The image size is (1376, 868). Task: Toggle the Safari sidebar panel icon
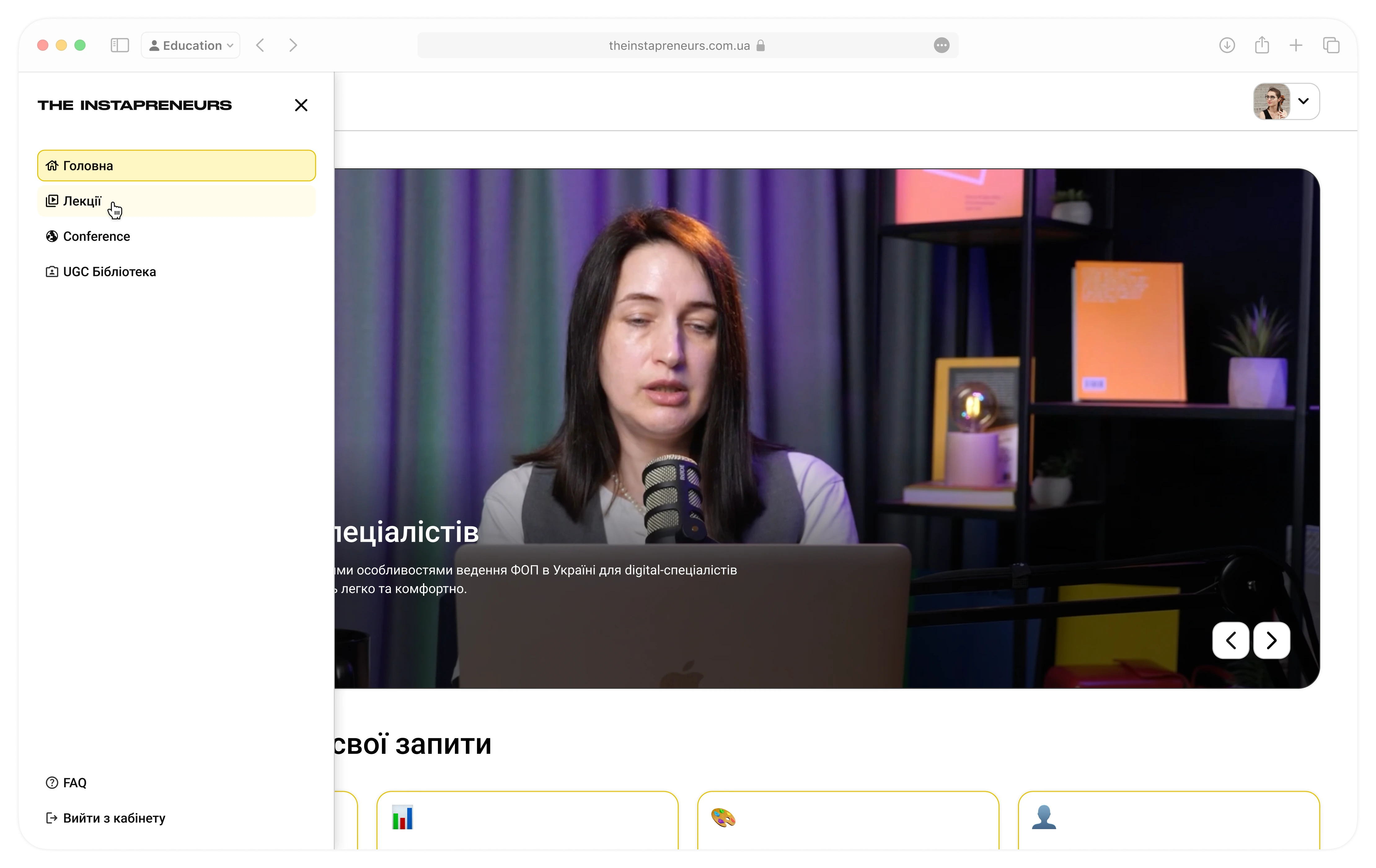[x=119, y=45]
